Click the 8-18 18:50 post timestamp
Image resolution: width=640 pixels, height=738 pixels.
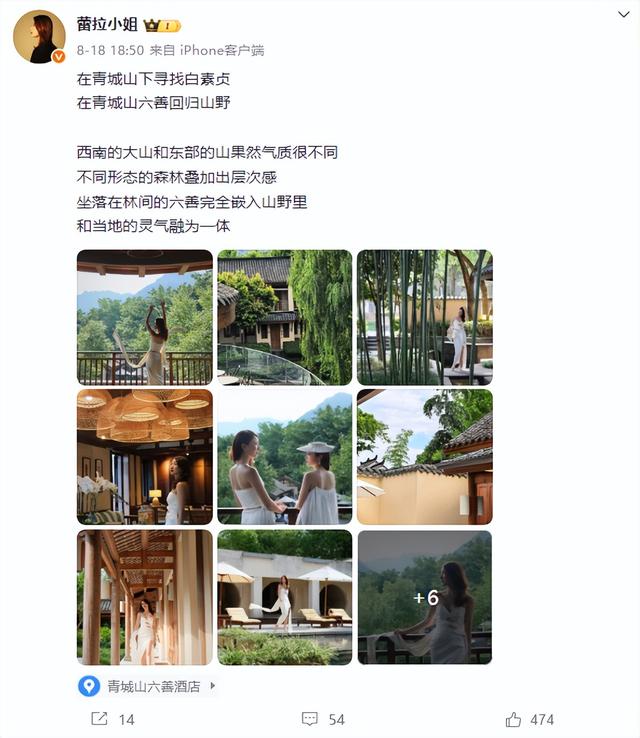pyautogui.click(x=110, y=50)
